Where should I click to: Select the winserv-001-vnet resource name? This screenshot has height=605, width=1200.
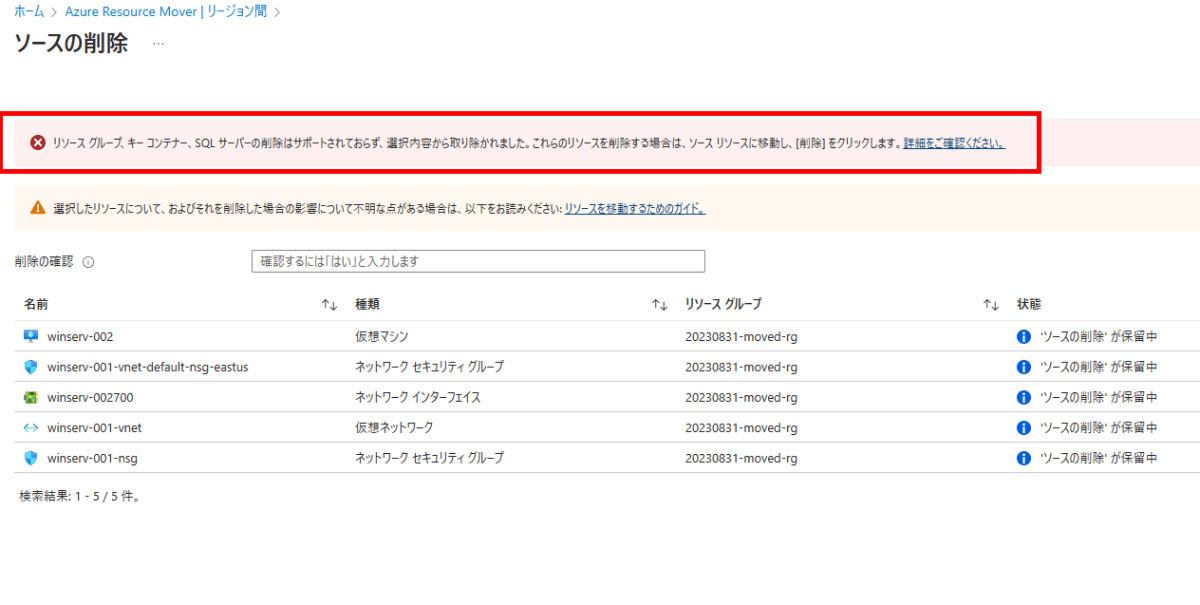(x=94, y=428)
